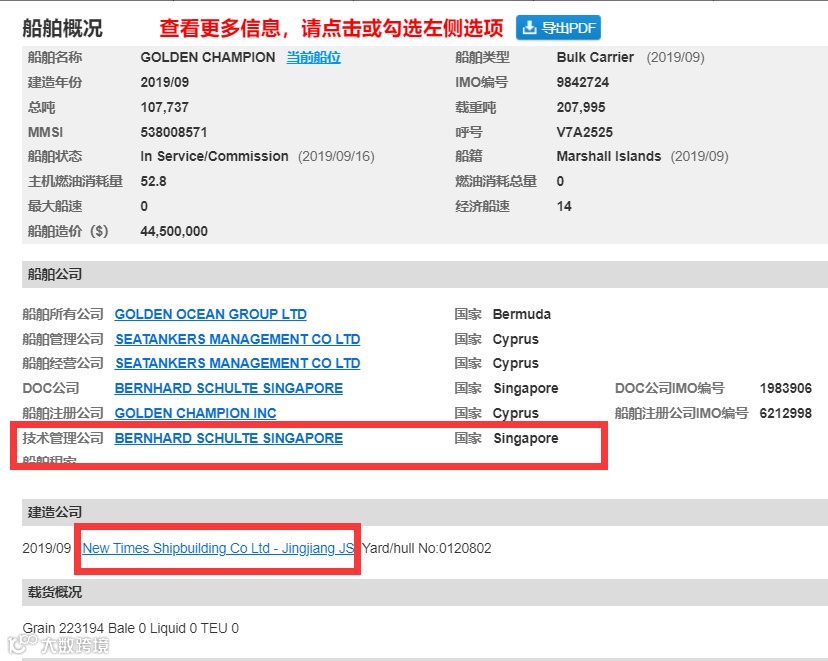Viewport: 828px width, 661px height.
Task: Select the call sign V7A2525
Action: click(585, 132)
